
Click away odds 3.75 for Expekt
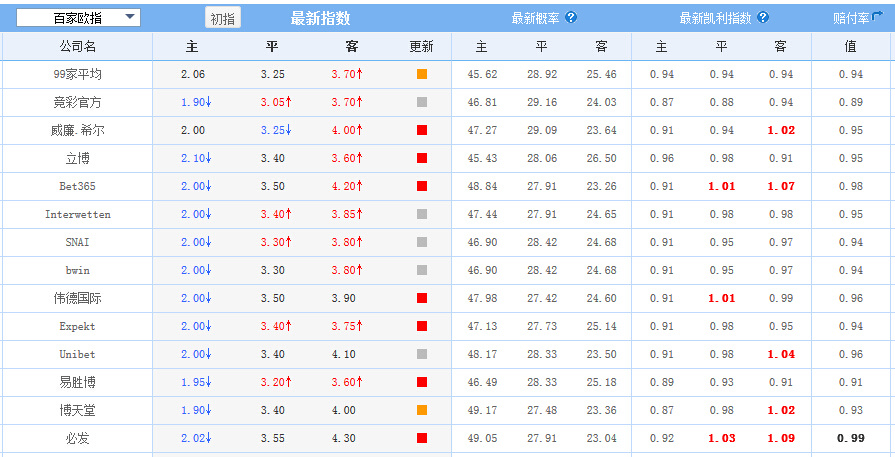click(347, 326)
